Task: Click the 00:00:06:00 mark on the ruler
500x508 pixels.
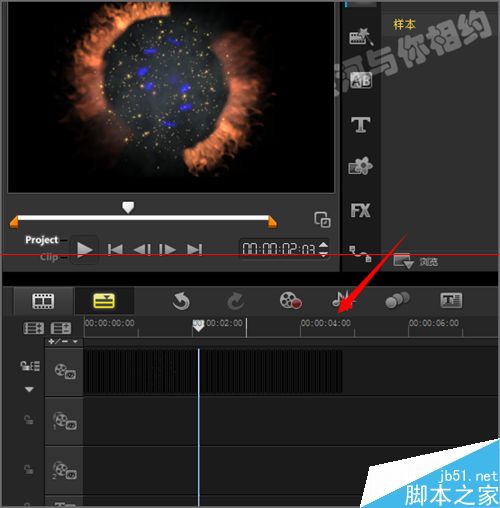Action: click(434, 323)
